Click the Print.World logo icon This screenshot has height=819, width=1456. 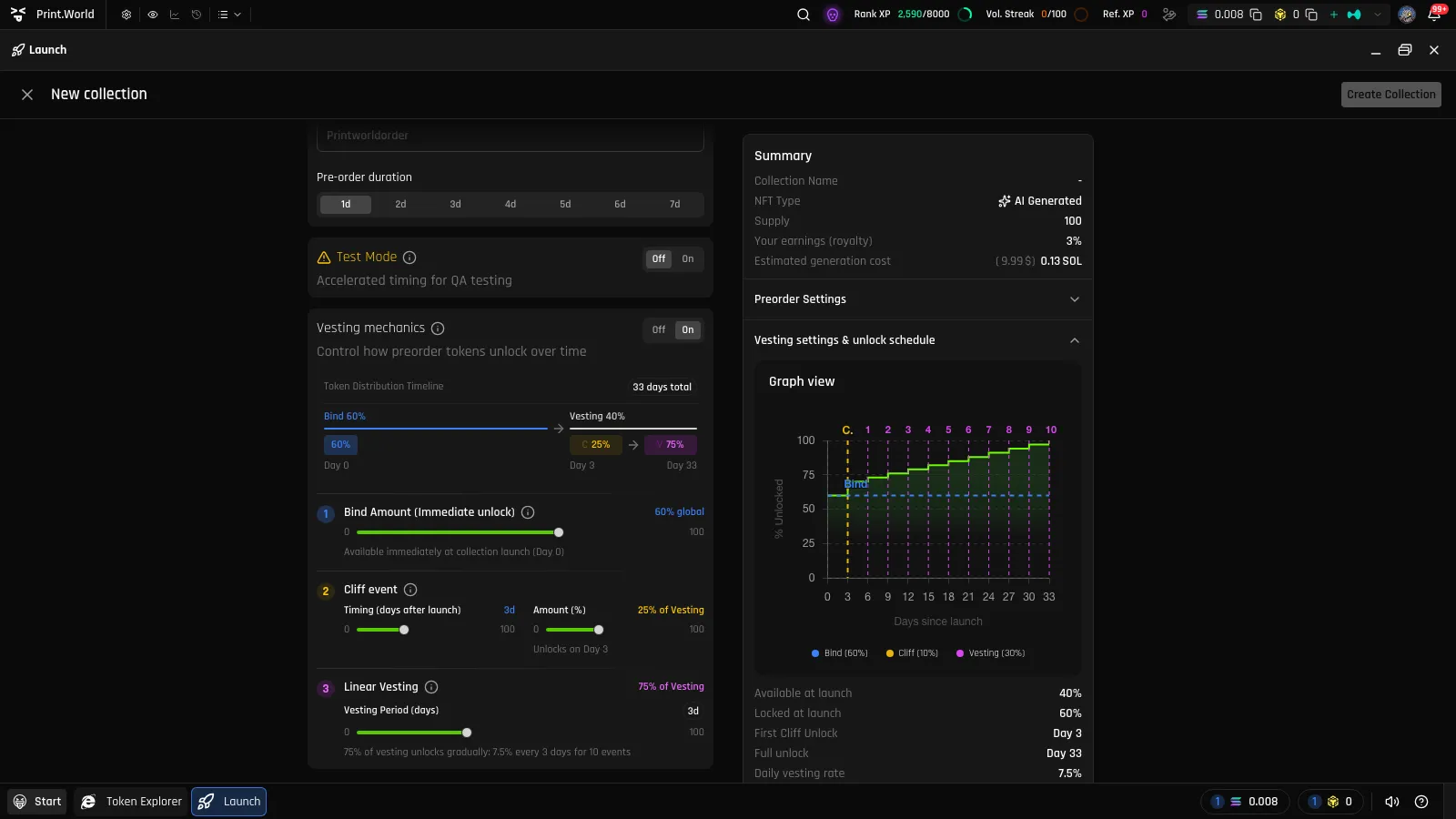tap(18, 15)
